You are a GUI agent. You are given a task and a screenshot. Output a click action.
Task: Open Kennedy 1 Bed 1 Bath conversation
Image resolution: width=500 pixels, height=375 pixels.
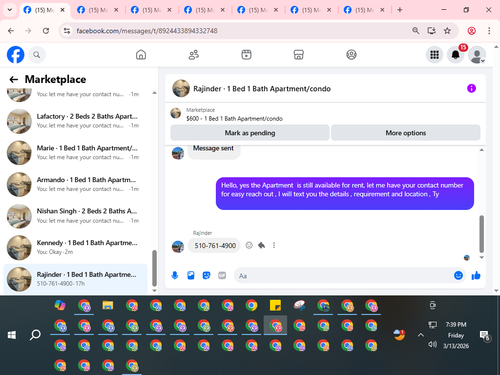click(x=75, y=248)
